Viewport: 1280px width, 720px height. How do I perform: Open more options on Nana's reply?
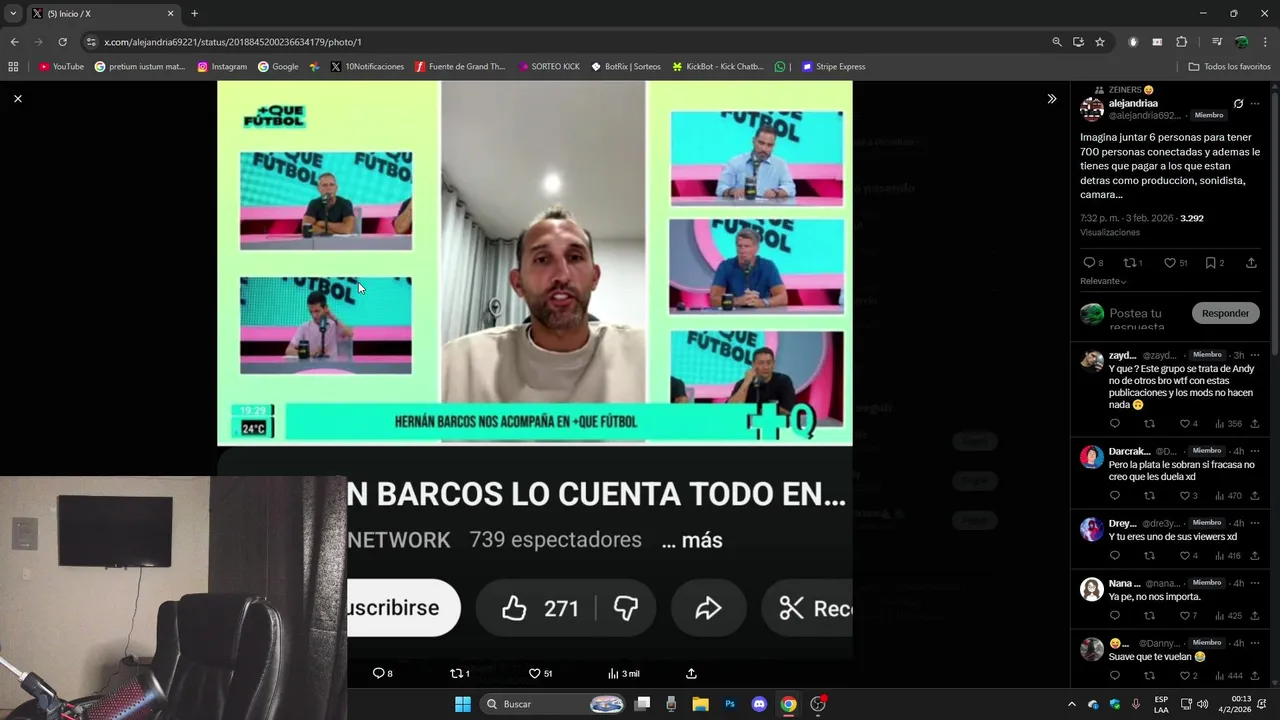coord(1255,583)
